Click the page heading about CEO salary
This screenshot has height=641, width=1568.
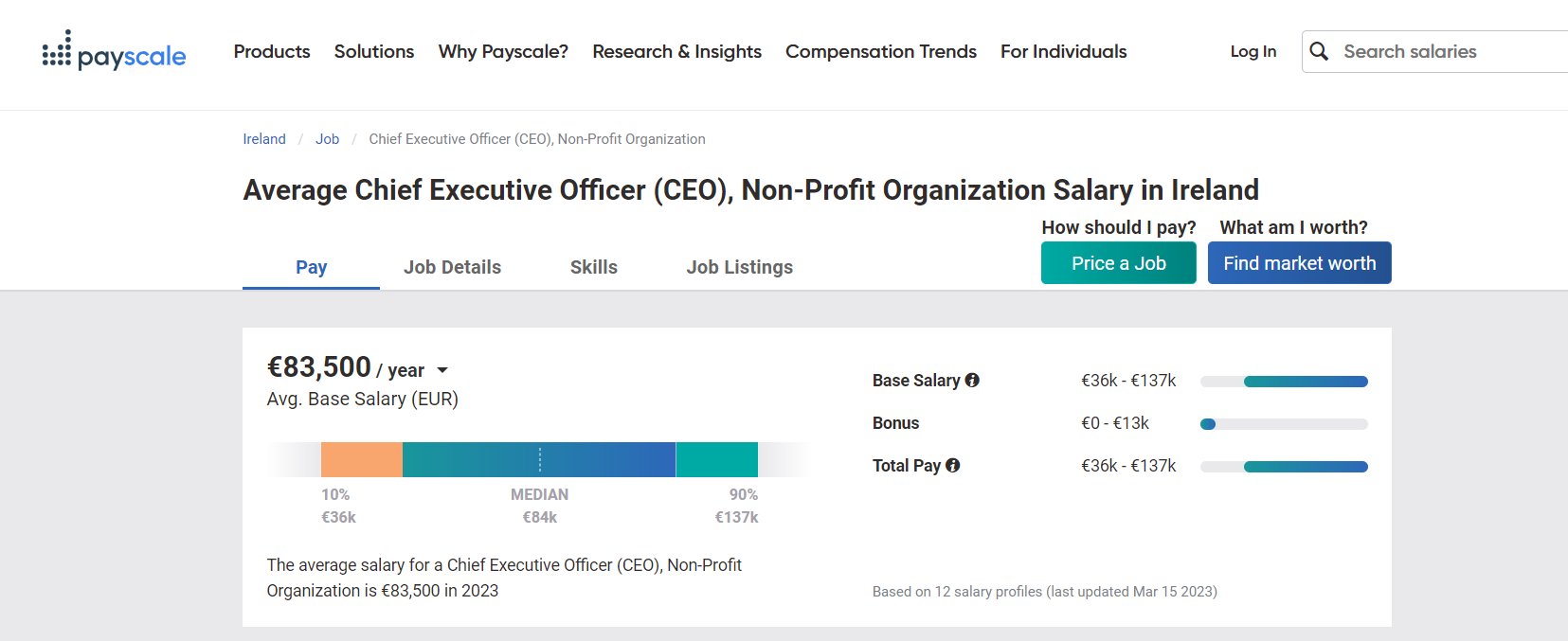(x=751, y=190)
